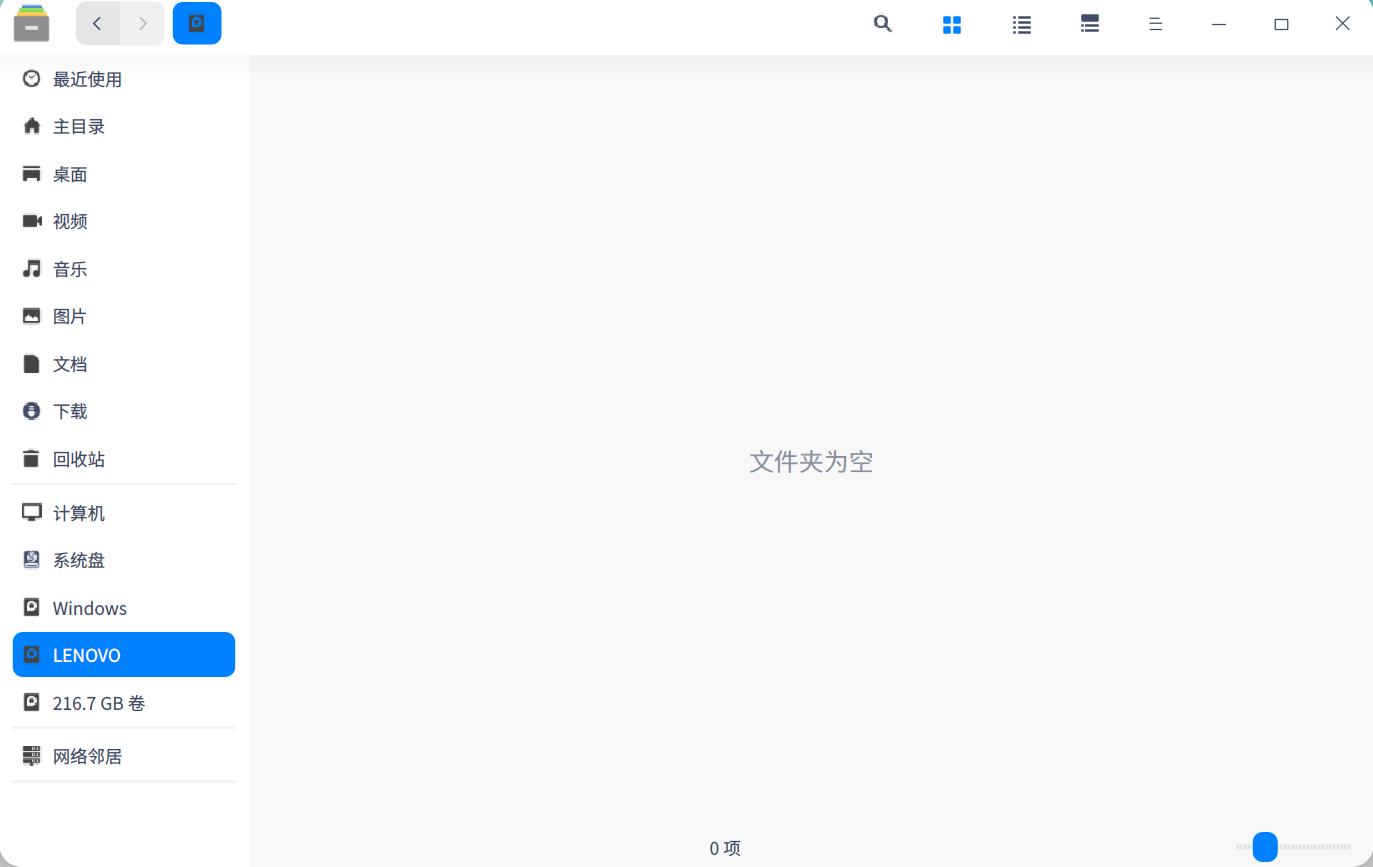Switch to tree view mode
1373x867 pixels.
1089,23
